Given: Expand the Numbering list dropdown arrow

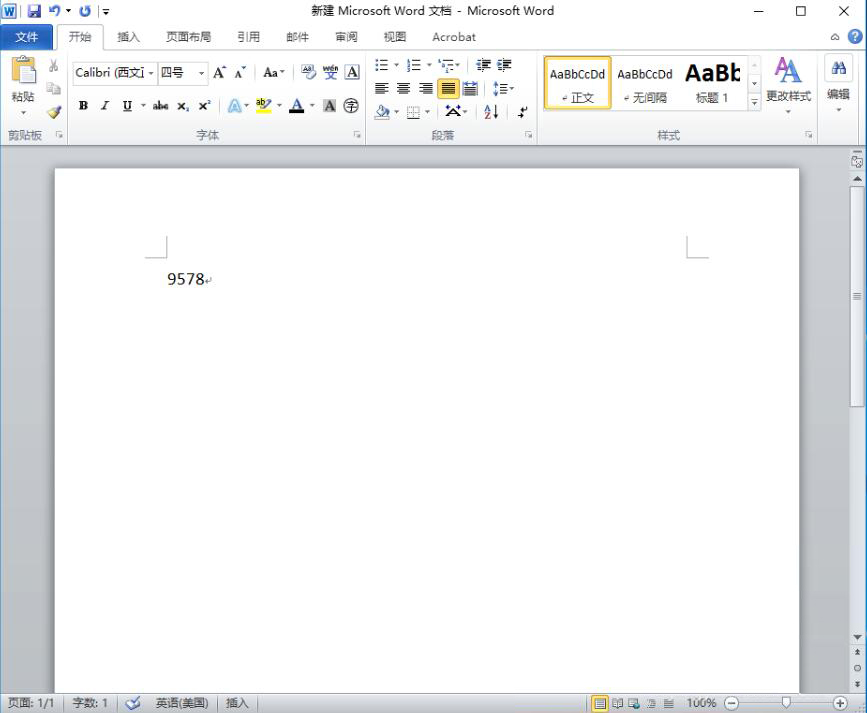Looking at the screenshot, I should point(429,65).
